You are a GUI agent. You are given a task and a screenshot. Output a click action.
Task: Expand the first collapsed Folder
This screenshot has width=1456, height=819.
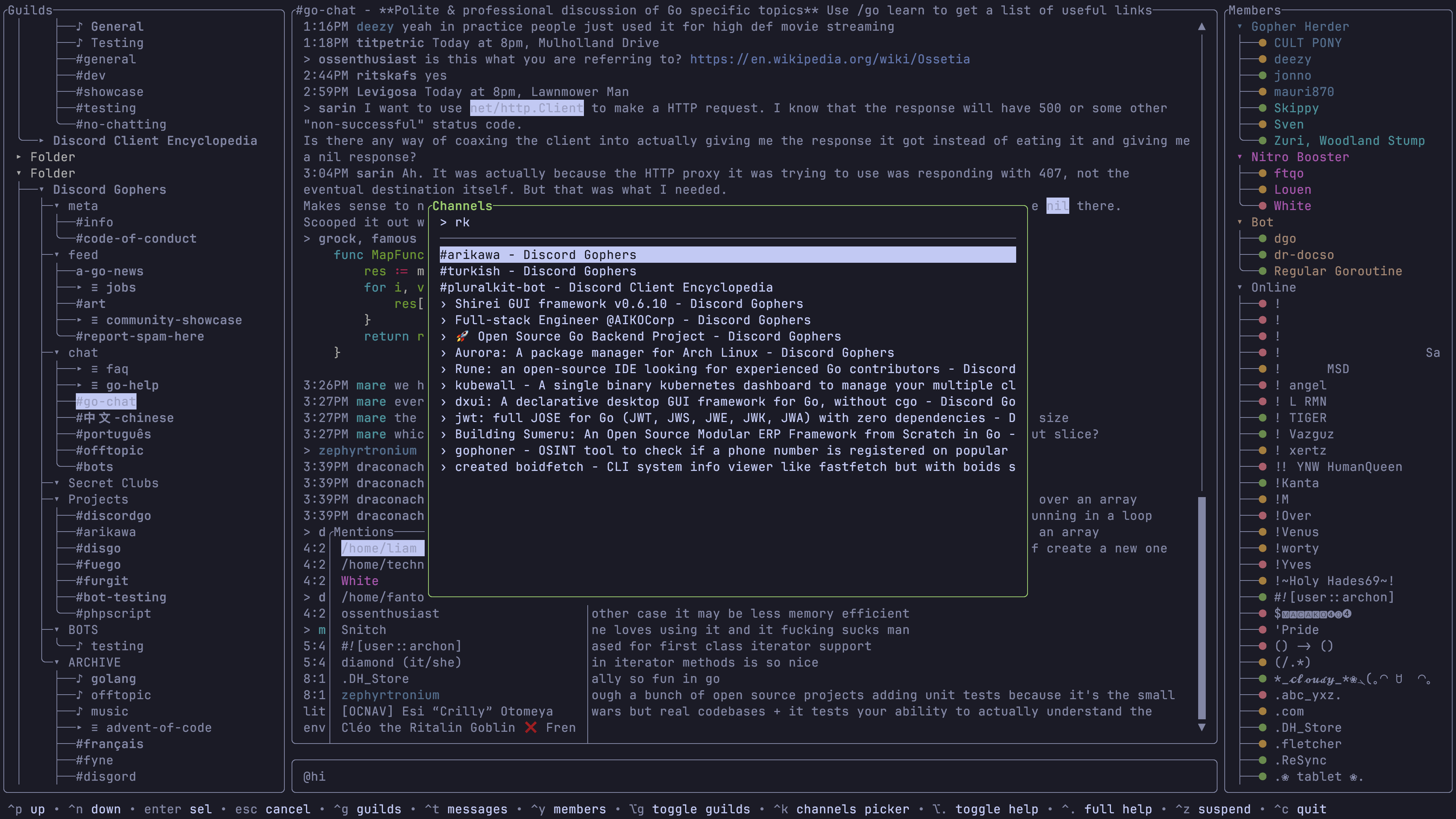click(19, 157)
